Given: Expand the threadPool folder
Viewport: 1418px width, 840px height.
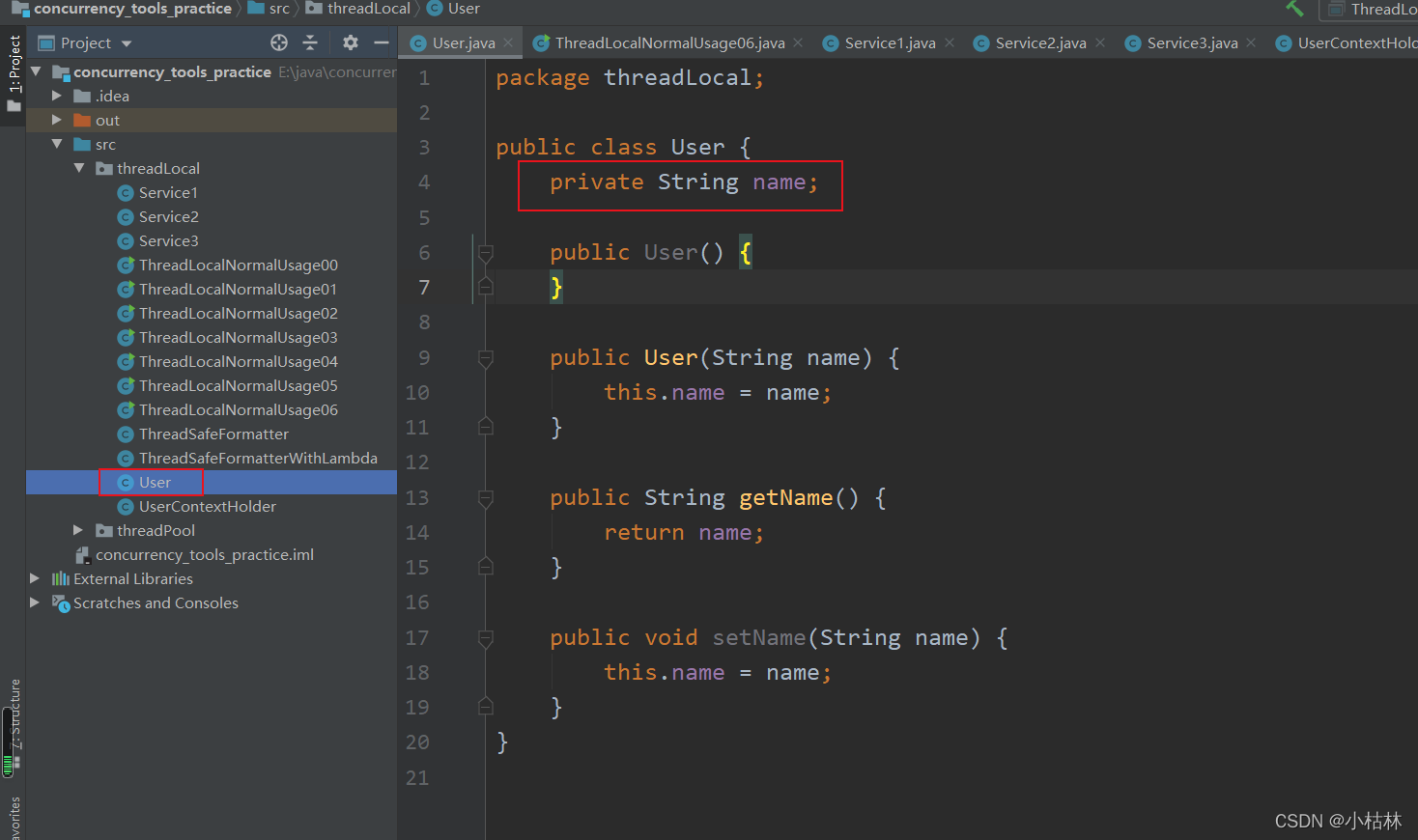Looking at the screenshot, I should (79, 530).
